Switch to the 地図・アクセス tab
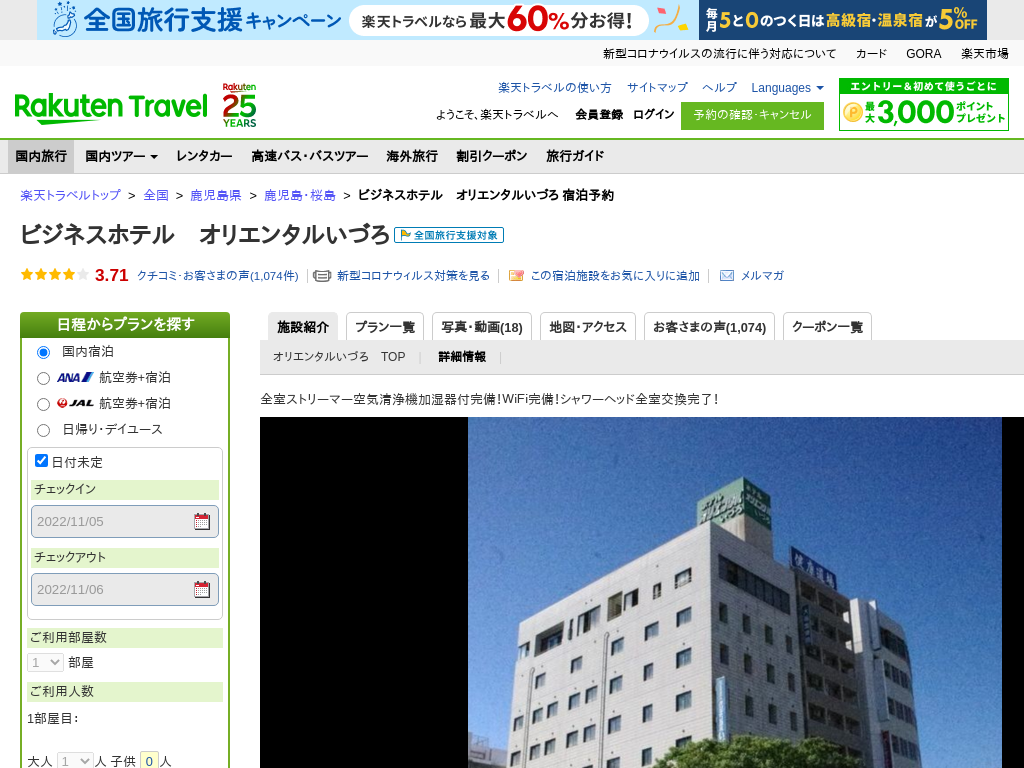 588,327
